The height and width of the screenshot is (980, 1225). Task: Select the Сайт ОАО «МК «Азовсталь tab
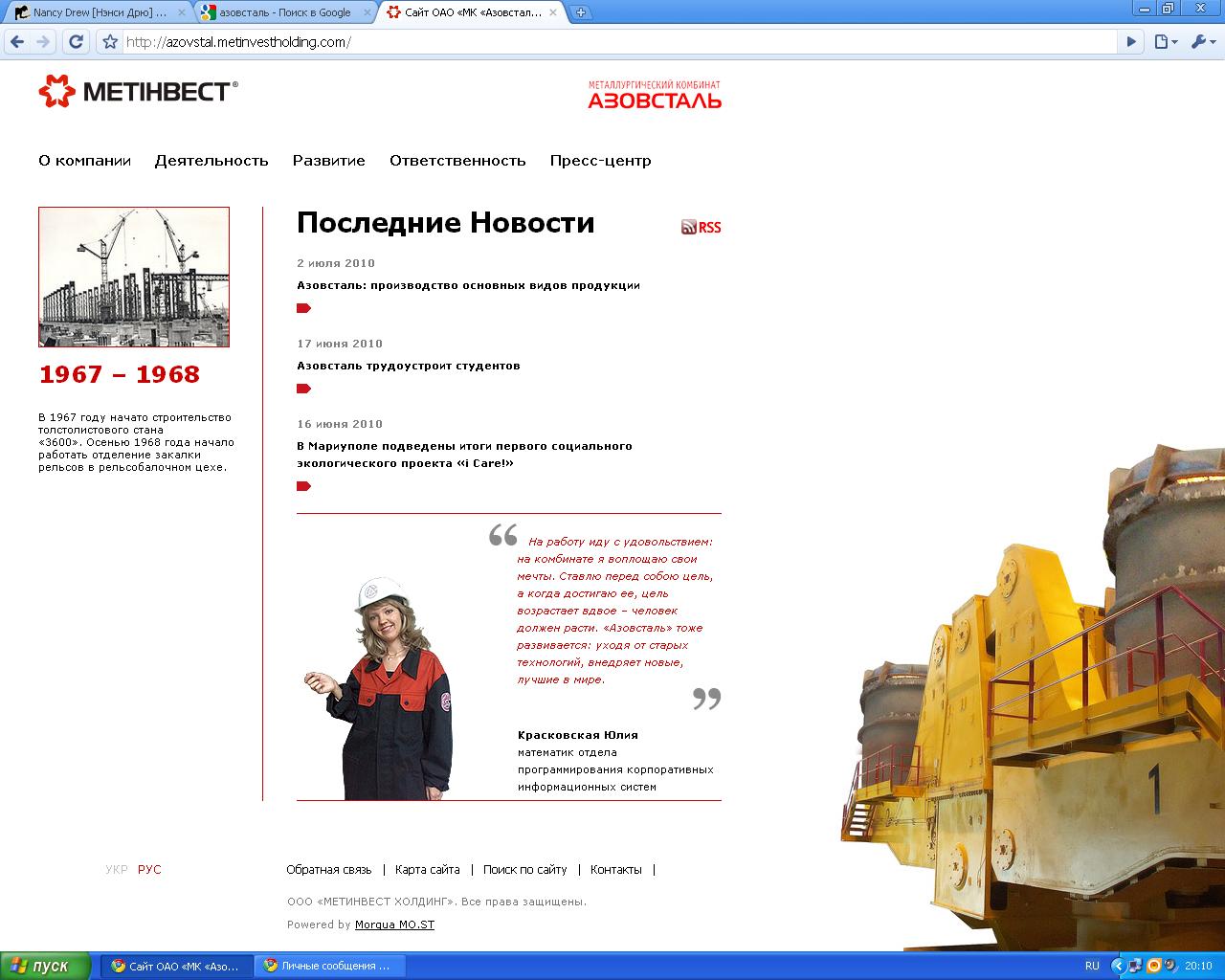471,12
